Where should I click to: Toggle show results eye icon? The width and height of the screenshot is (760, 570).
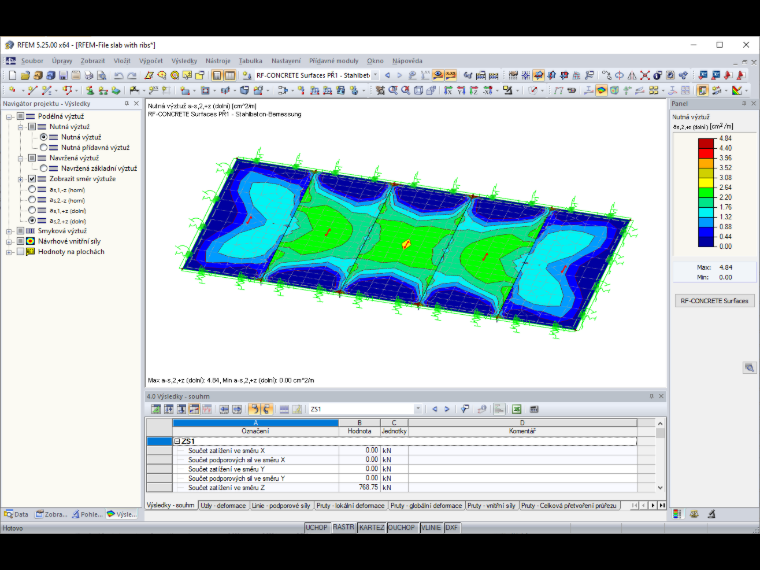pos(438,75)
